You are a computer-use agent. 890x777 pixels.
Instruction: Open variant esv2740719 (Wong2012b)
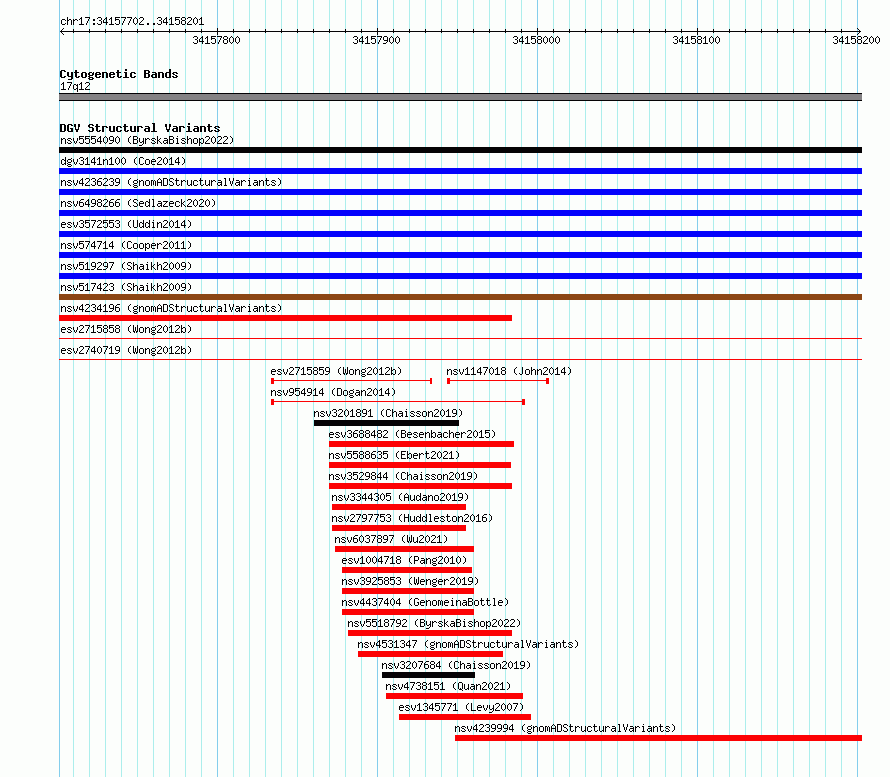click(x=126, y=350)
